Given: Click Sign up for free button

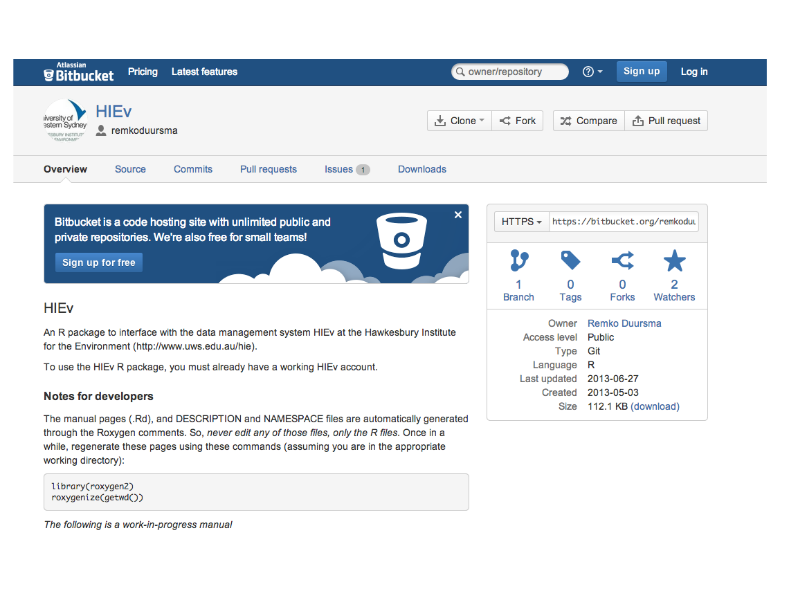Looking at the screenshot, I should 98,263.
